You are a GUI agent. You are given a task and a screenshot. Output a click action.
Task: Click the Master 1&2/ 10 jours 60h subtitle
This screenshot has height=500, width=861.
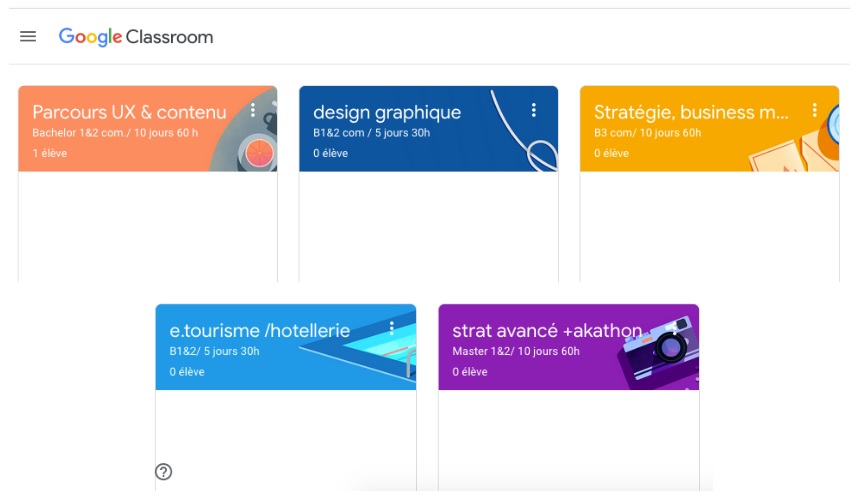(516, 351)
